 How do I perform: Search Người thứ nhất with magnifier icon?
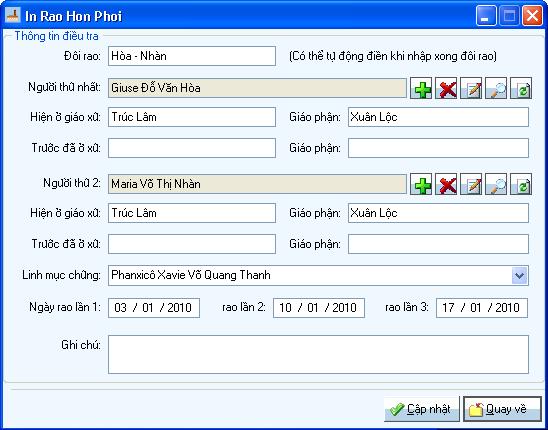[496, 88]
